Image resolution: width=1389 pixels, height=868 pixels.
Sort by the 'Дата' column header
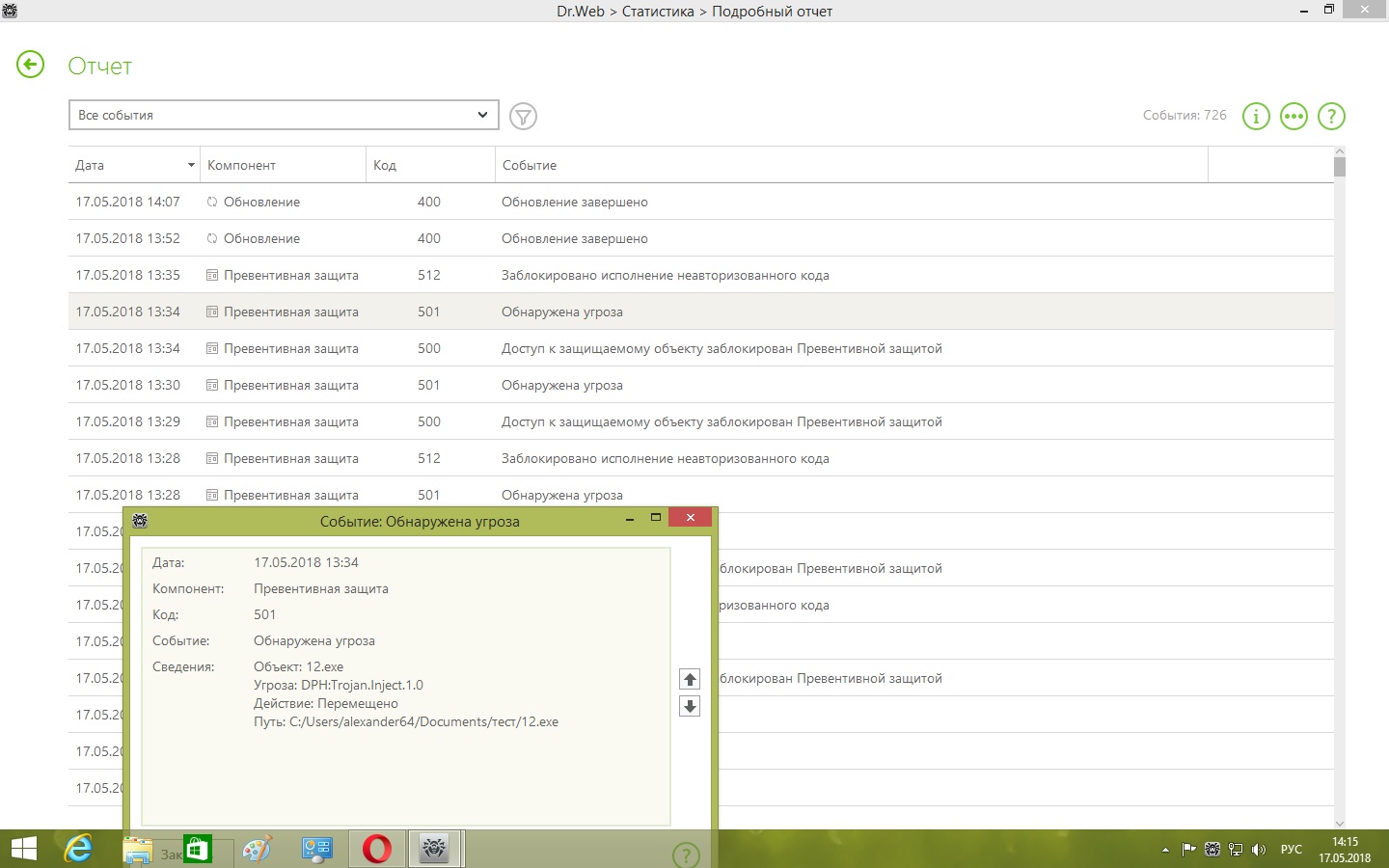[x=133, y=165]
